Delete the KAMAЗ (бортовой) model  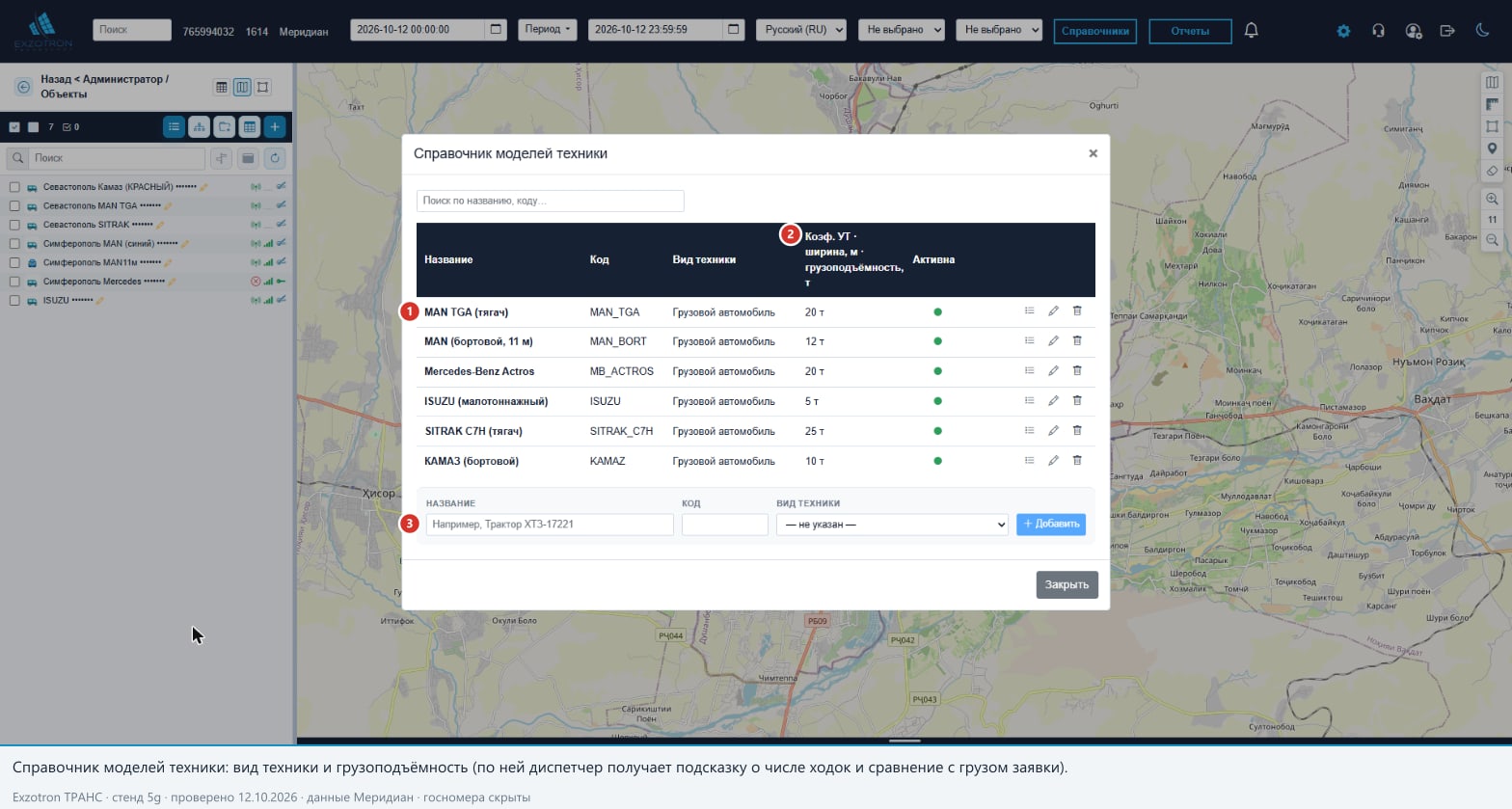click(1077, 461)
